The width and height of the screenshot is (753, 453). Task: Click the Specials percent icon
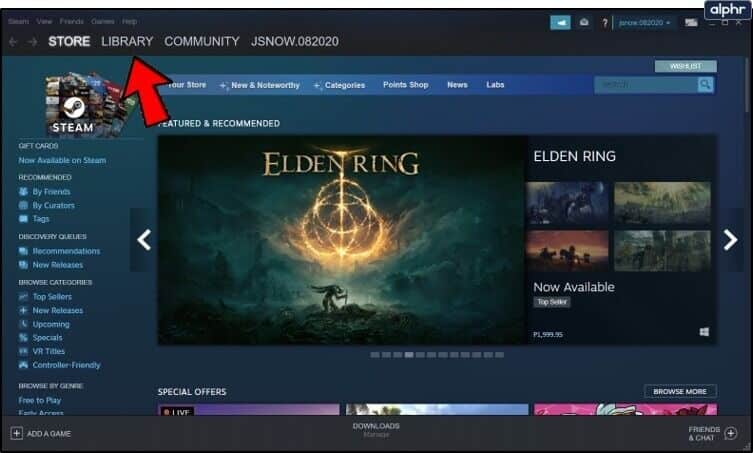pos(23,338)
